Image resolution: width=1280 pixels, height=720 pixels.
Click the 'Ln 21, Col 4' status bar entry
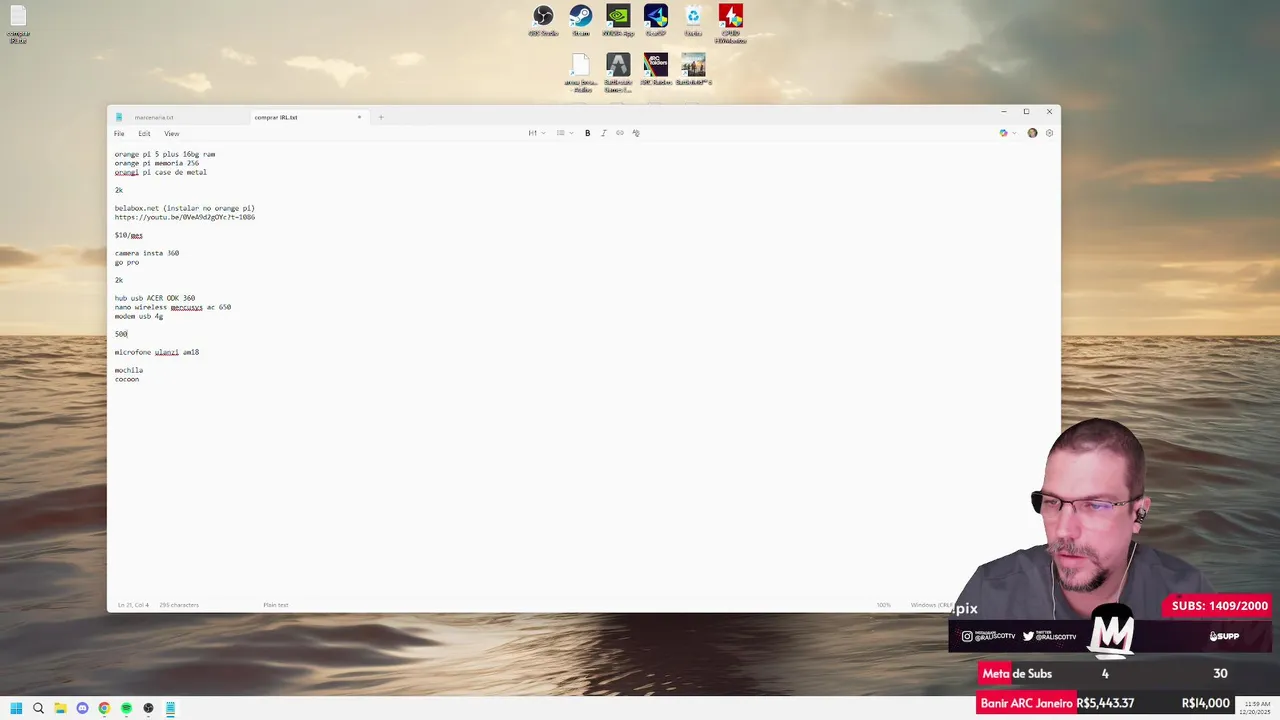[133, 605]
